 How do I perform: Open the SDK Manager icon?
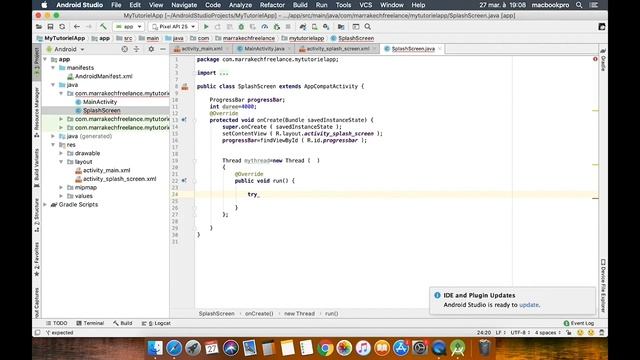coord(326,27)
